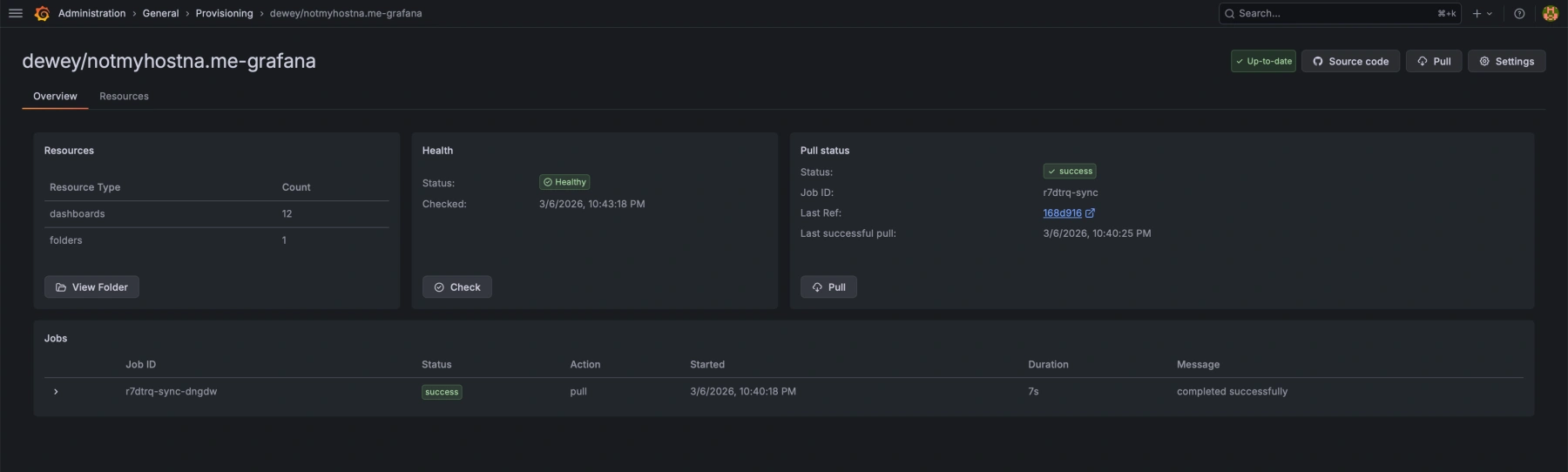Expand the r7dtrq-sync-dngdw job row

[x=56, y=392]
